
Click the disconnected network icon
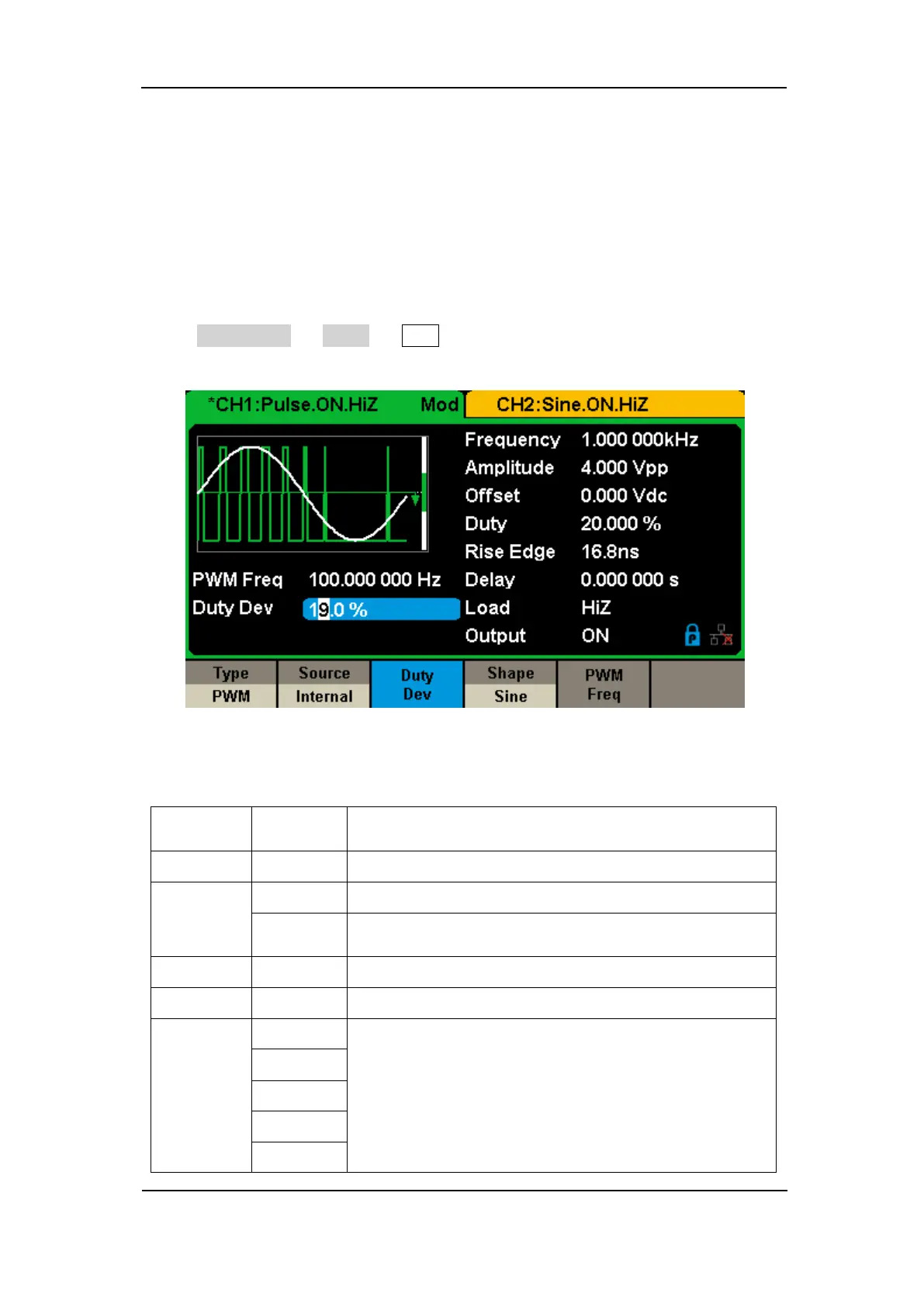coord(722,636)
